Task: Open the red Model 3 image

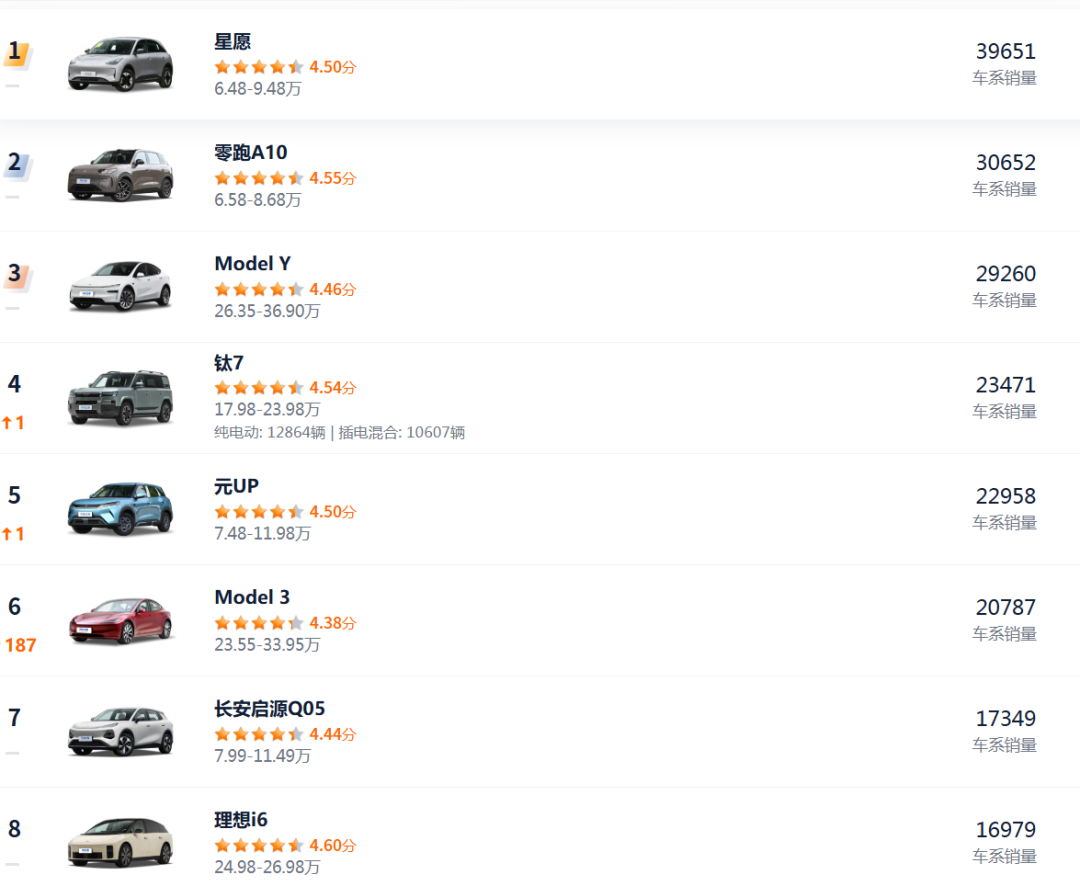Action: coord(121,620)
